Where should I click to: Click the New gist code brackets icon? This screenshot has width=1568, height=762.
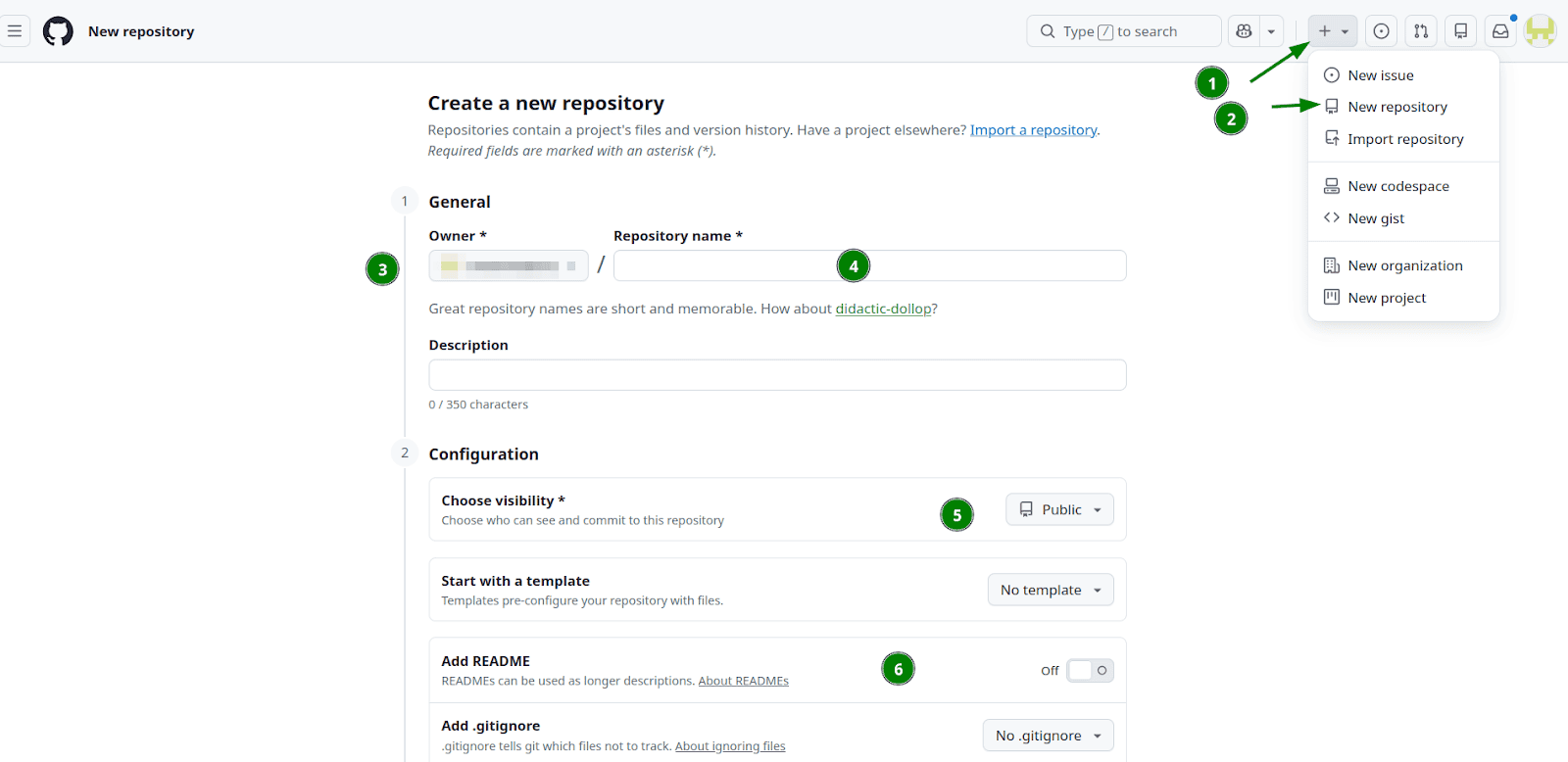click(1332, 217)
